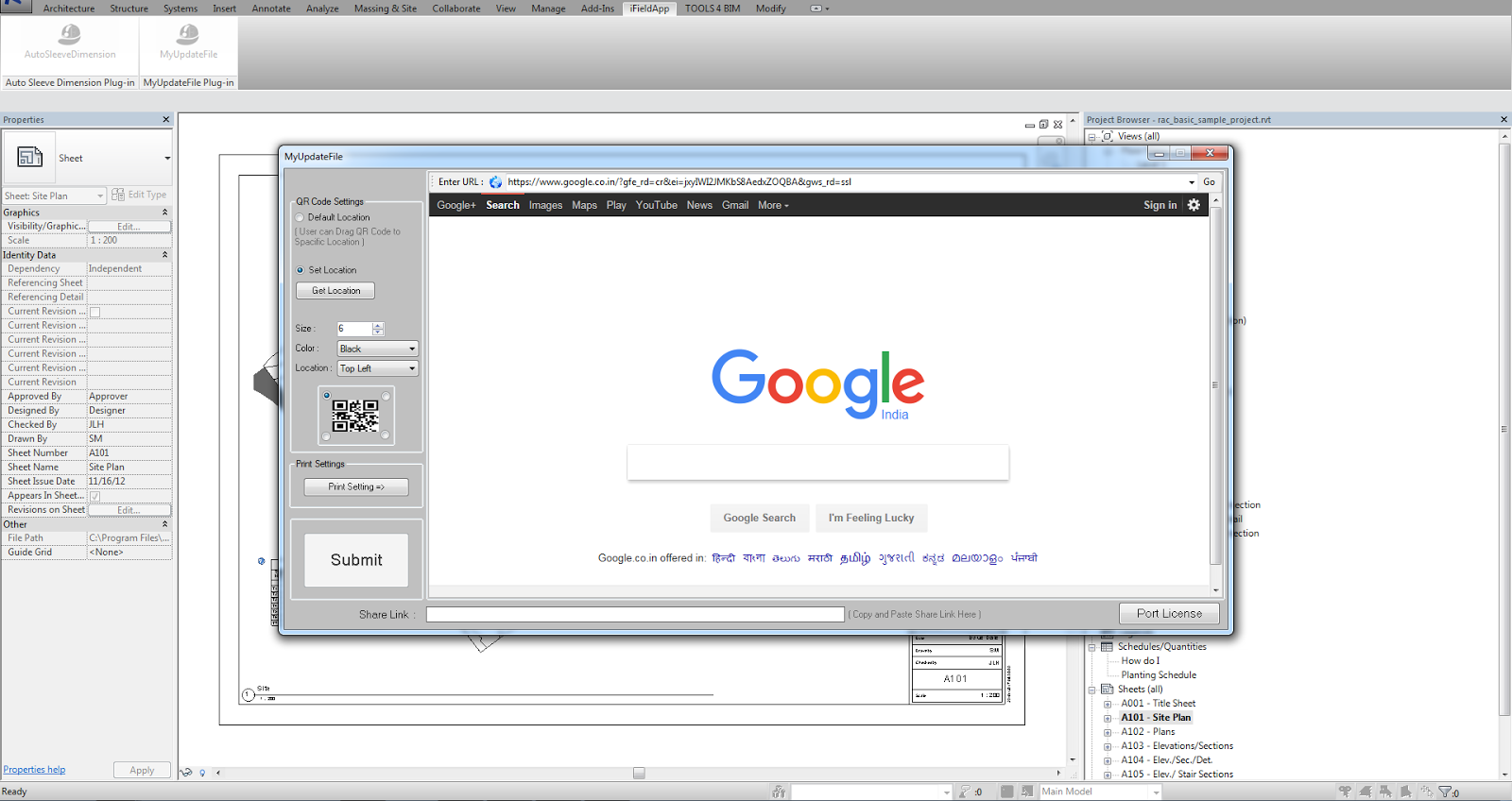Image resolution: width=1512 pixels, height=801 pixels.
Task: Open the Architecture ribbon tab
Action: (x=69, y=9)
